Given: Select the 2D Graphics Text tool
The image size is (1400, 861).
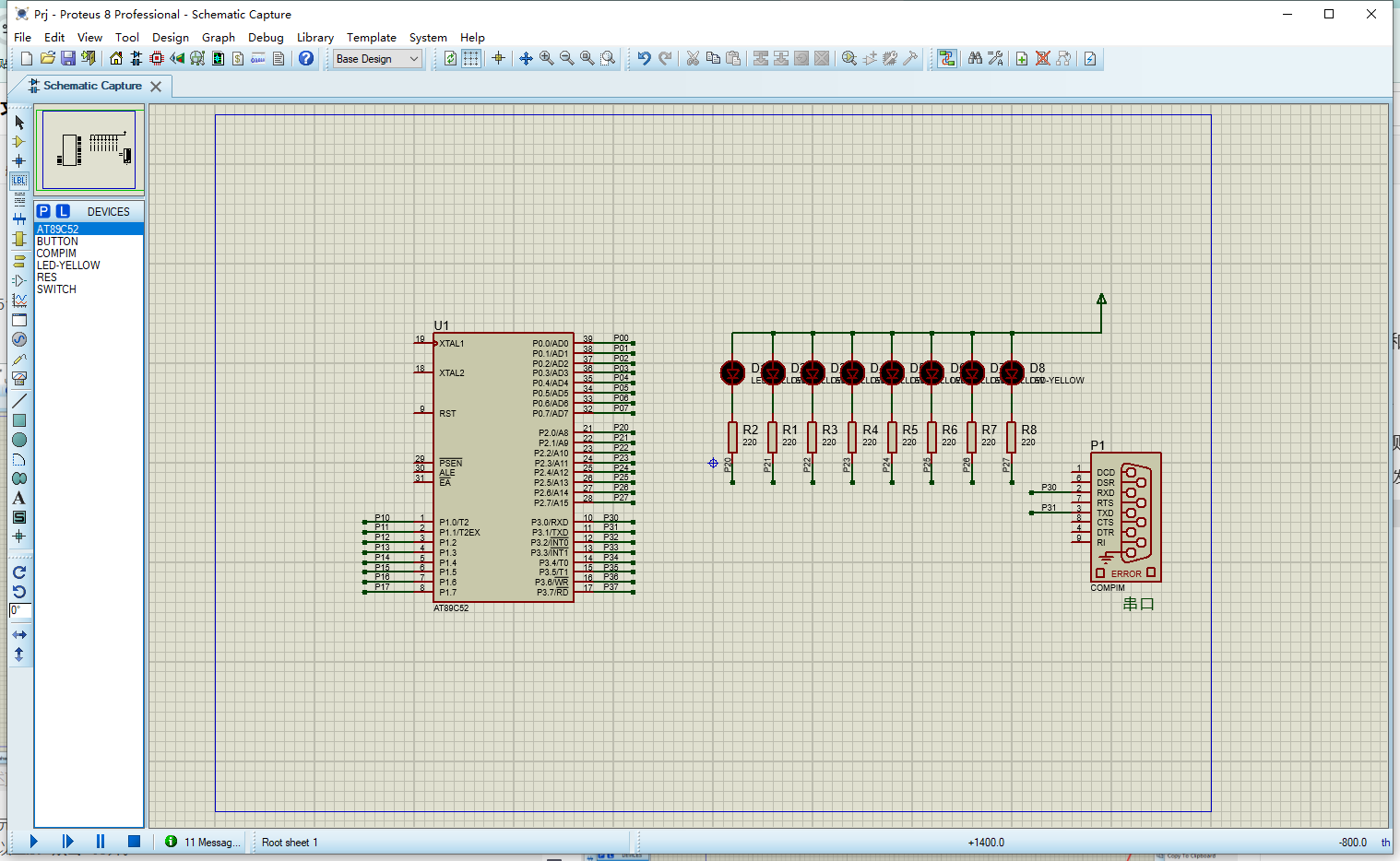Looking at the screenshot, I should (19, 498).
